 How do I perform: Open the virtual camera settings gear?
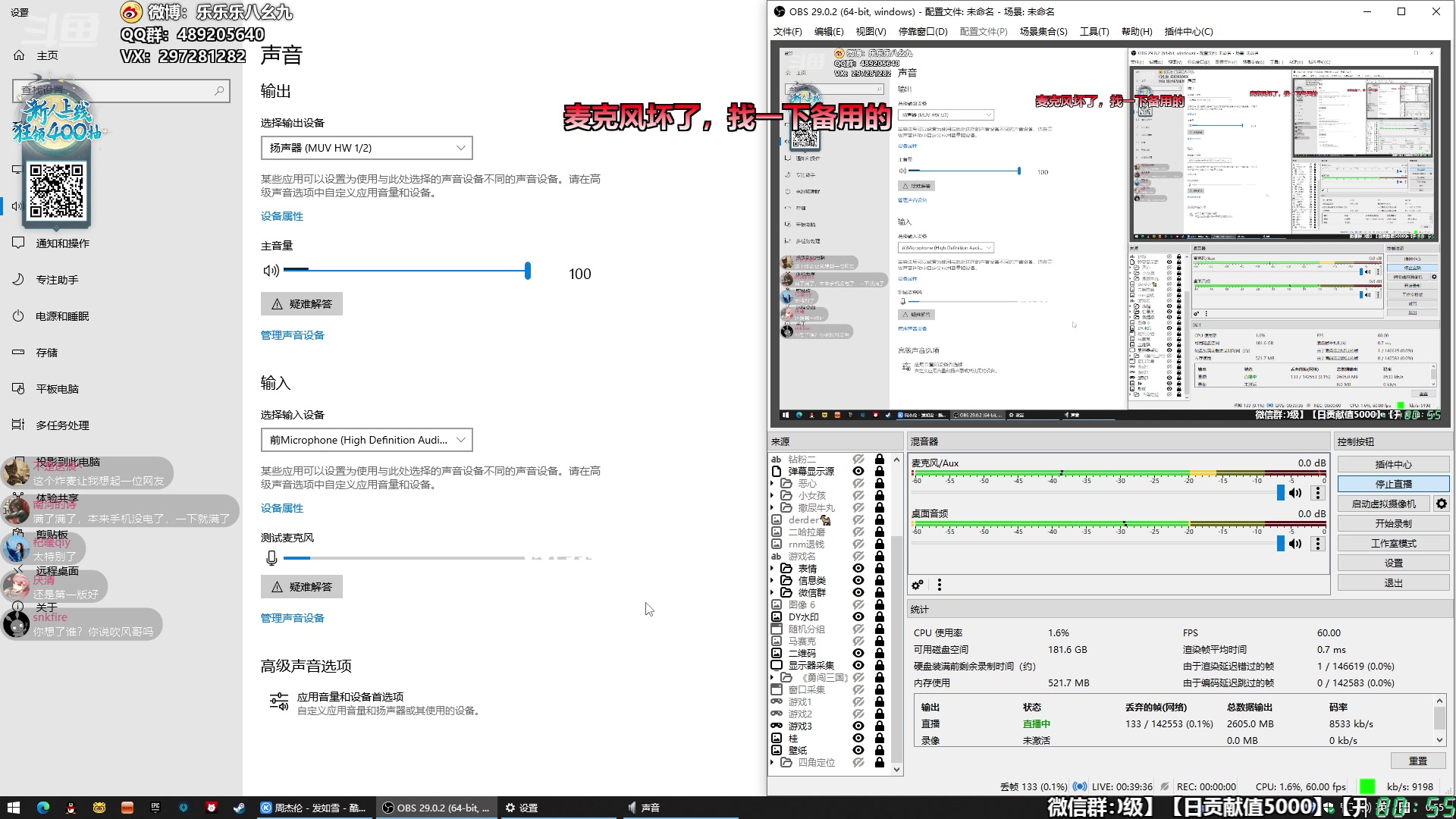1442,504
